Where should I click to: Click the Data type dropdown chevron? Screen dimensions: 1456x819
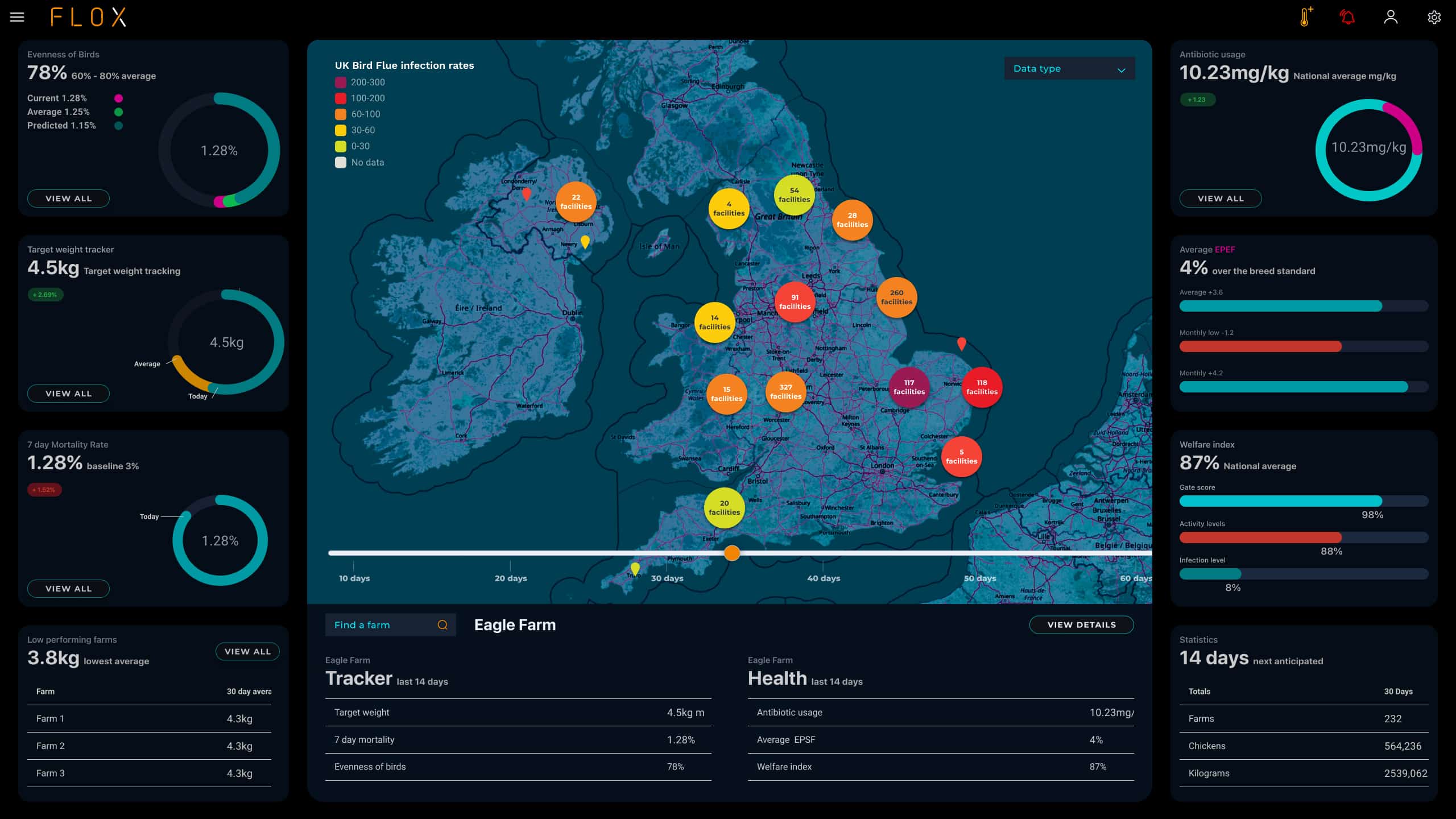pos(1121,70)
